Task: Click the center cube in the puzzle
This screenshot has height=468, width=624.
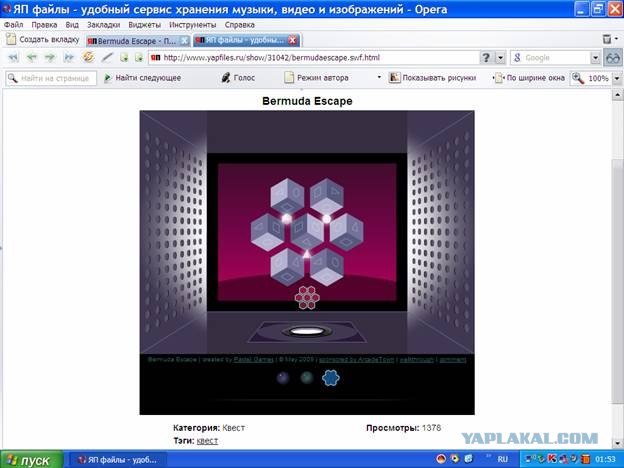Action: pyautogui.click(x=307, y=231)
